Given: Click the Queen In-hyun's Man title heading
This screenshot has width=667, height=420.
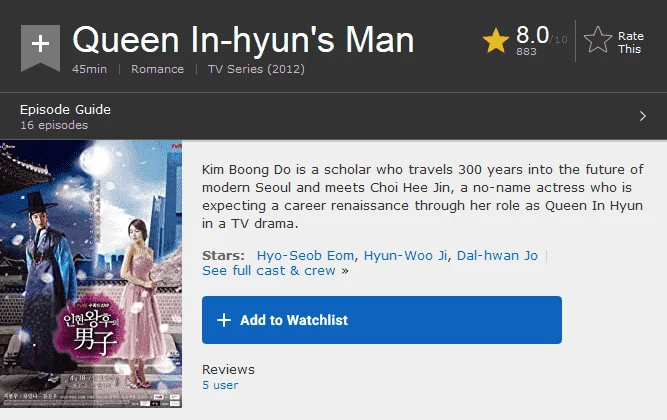Looking at the screenshot, I should coord(243,40).
